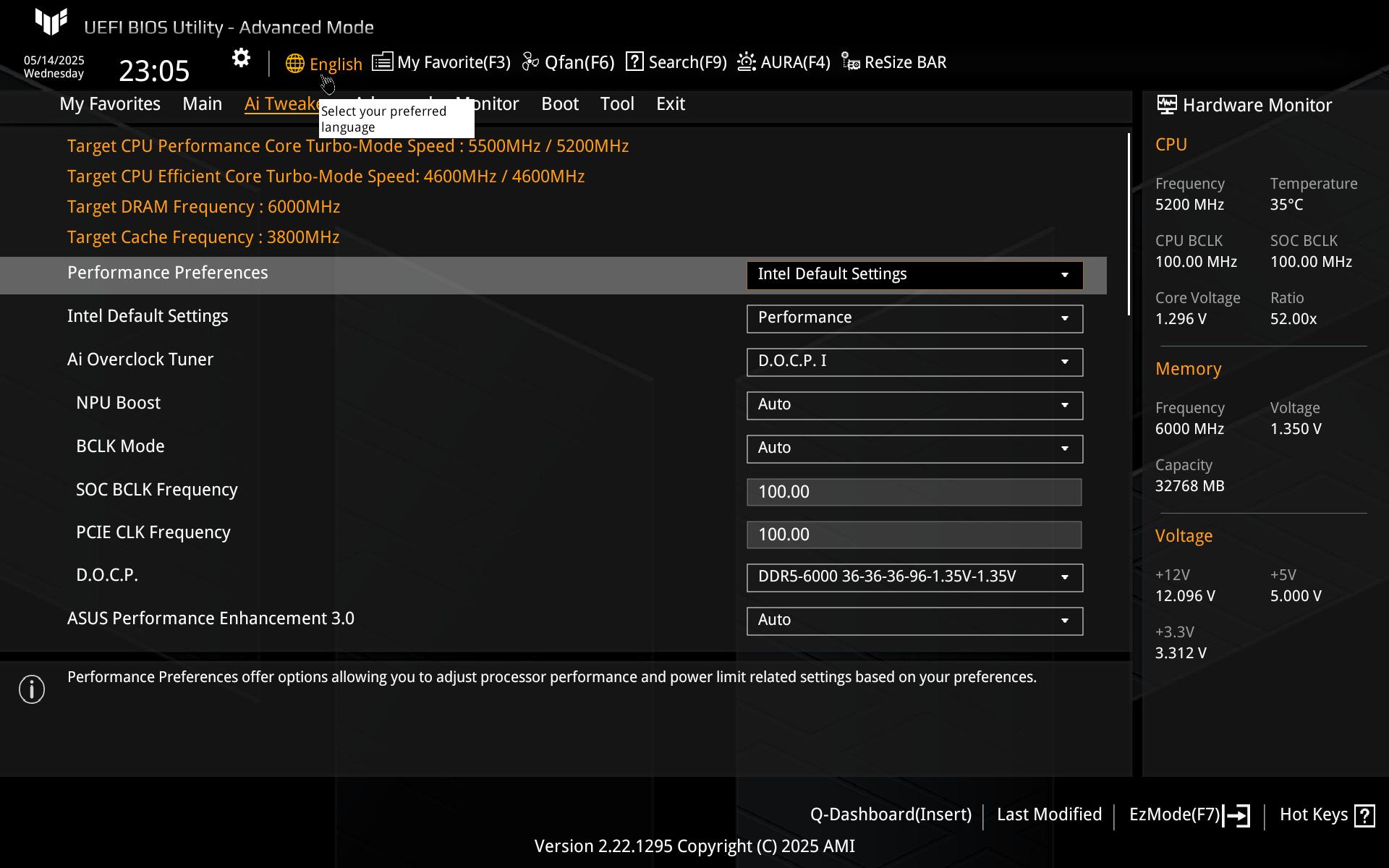Click the Search question mark icon

coord(634,62)
